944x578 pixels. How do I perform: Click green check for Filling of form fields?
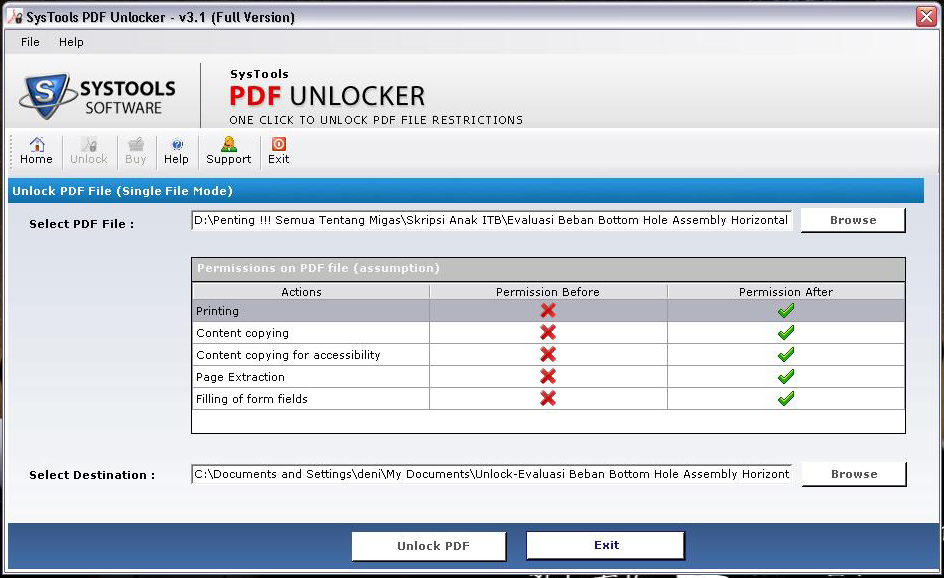pos(786,399)
